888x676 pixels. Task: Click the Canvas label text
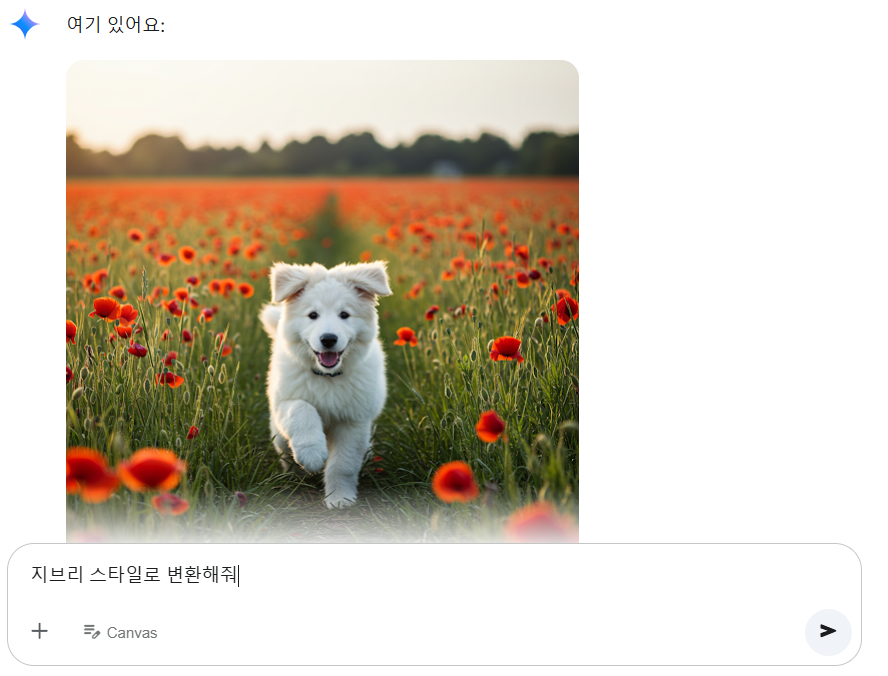click(134, 632)
